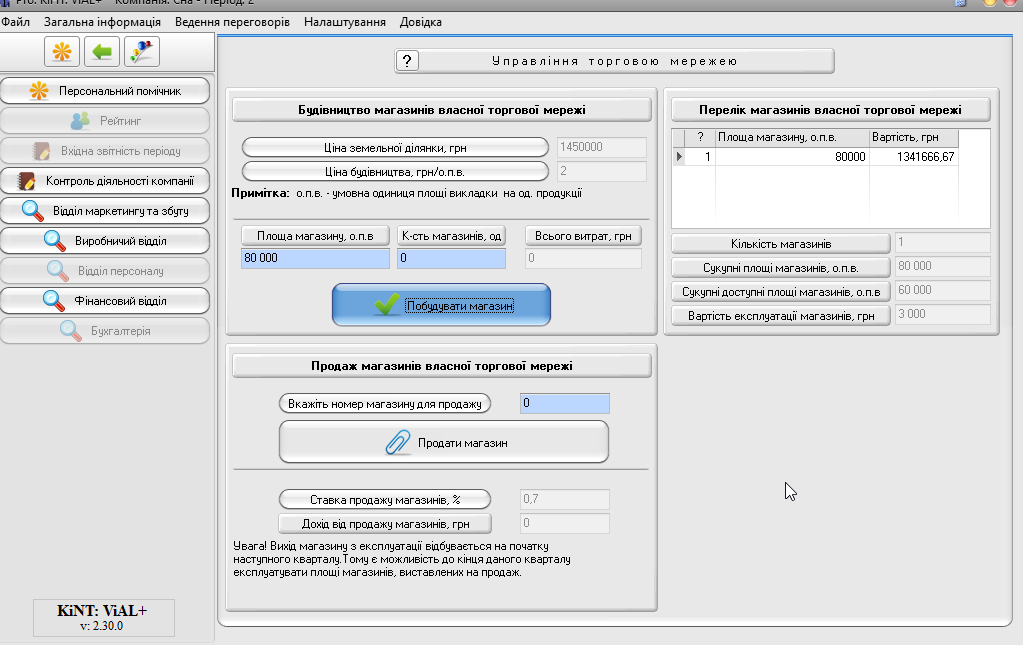Click Кількість магазинів button

pyautogui.click(x=781, y=243)
